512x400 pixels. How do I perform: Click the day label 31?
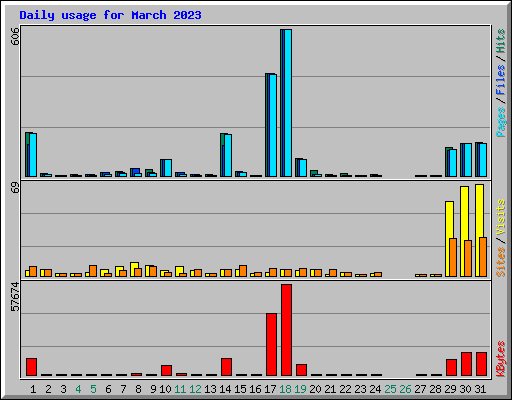[480, 389]
